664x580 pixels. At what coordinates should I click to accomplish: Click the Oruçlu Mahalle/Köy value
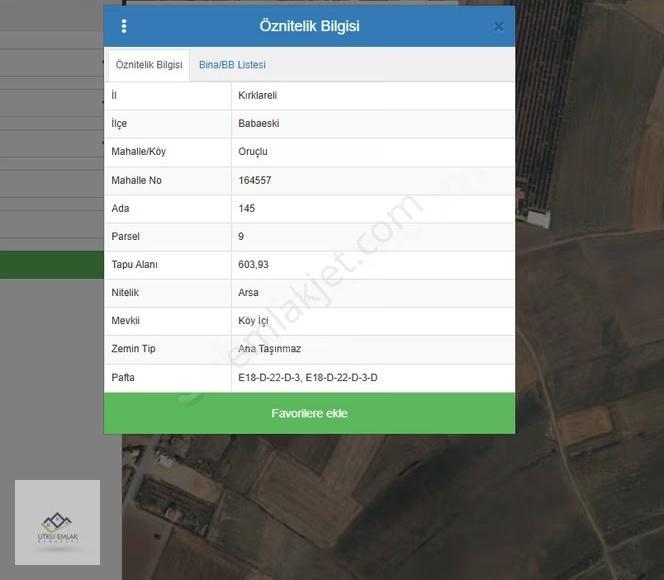[253, 152]
